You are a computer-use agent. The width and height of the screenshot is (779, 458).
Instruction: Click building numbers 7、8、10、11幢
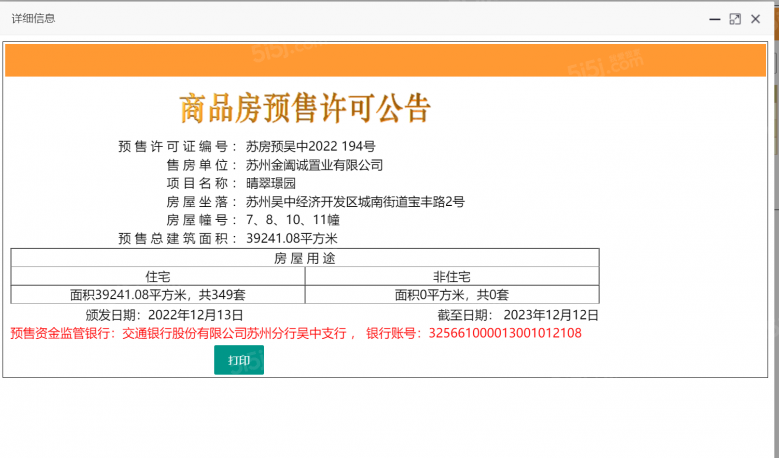click(293, 220)
